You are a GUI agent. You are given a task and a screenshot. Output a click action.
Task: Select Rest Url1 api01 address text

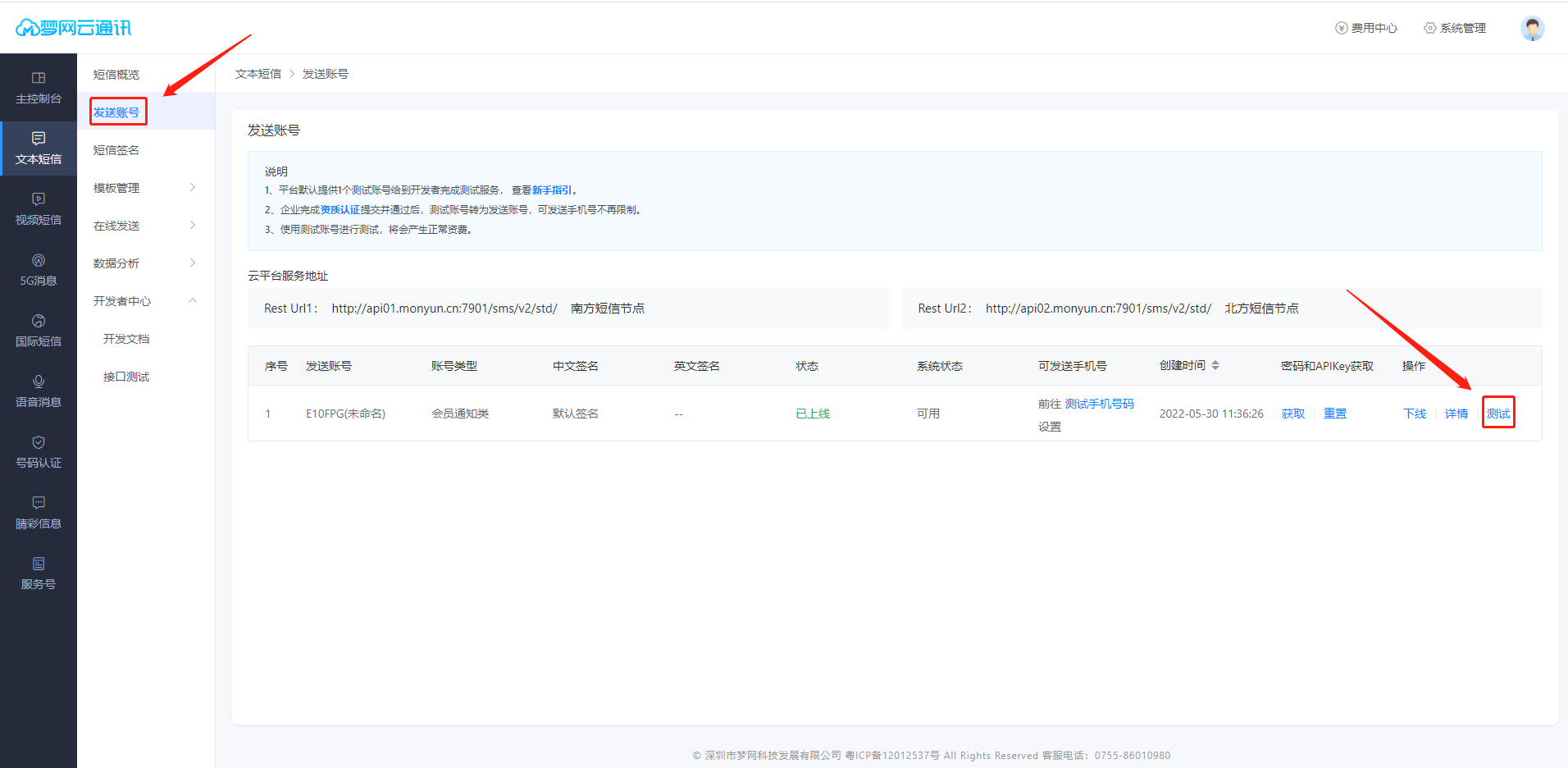tap(444, 309)
